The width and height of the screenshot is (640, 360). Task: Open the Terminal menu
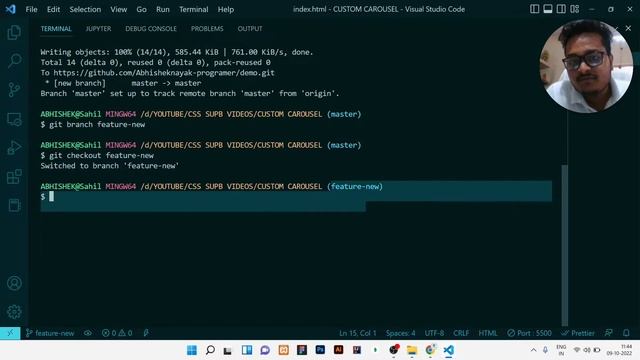click(194, 9)
